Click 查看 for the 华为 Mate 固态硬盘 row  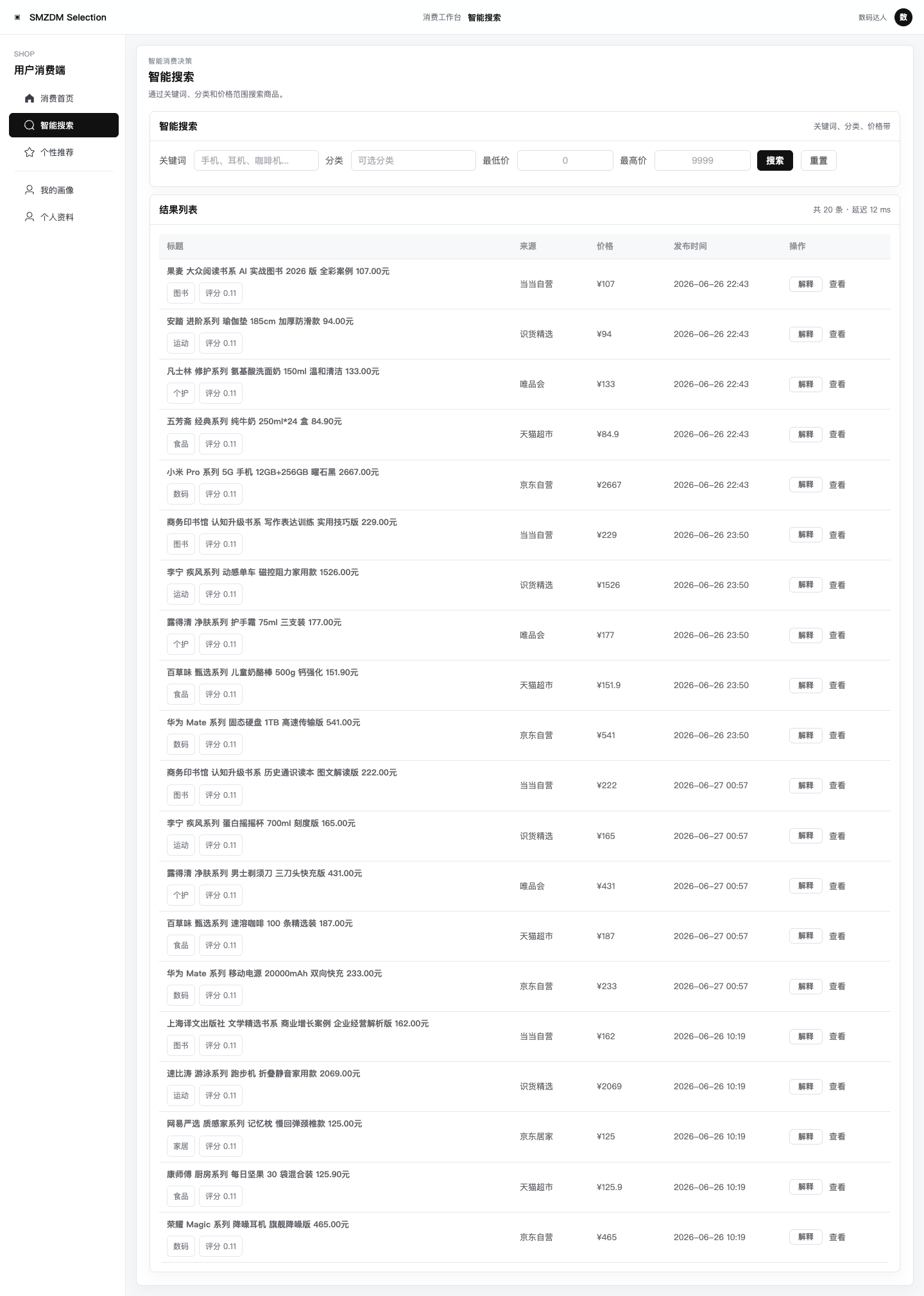(x=837, y=735)
